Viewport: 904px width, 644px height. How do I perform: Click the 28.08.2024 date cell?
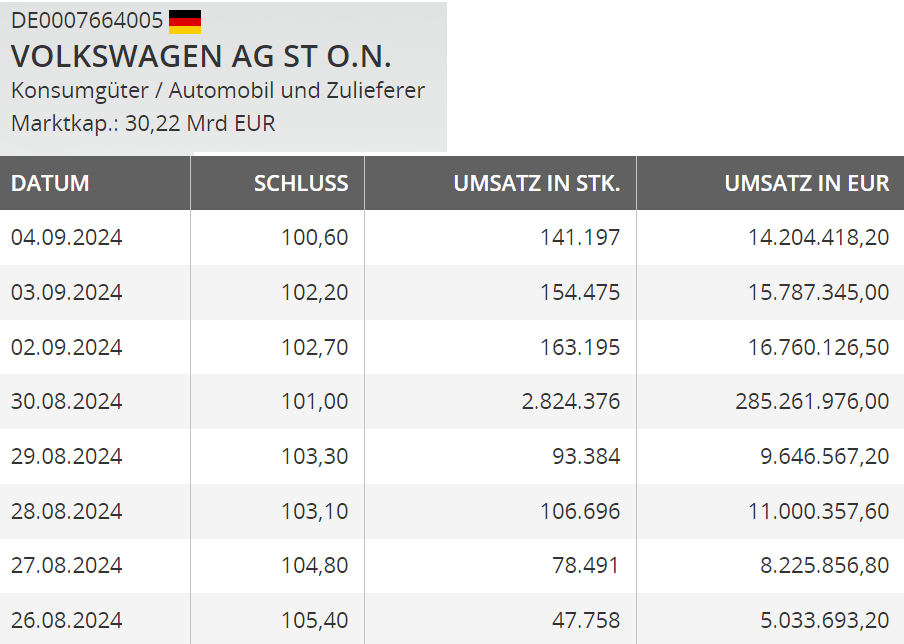click(x=67, y=511)
